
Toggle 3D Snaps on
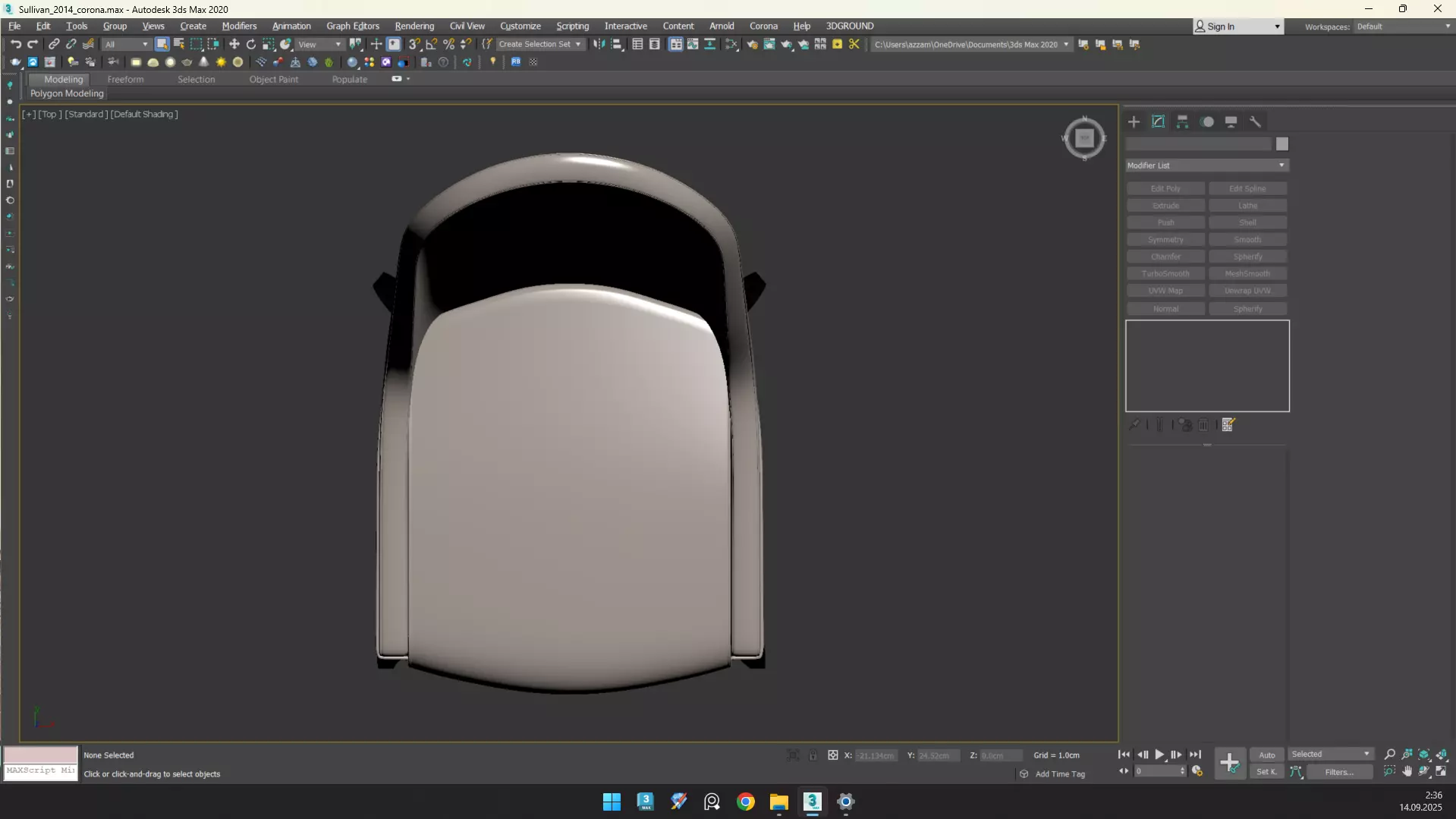[414, 44]
